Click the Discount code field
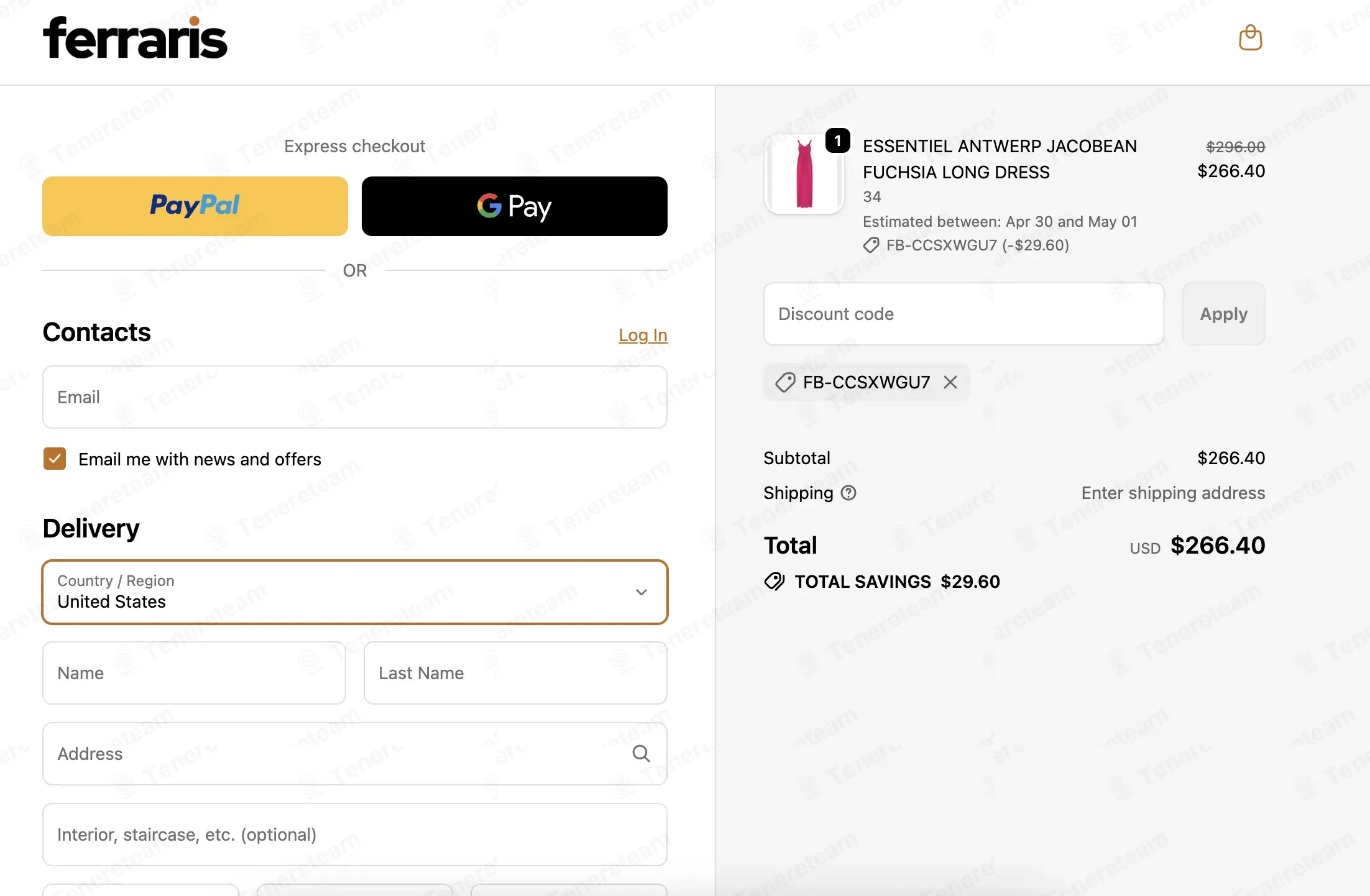The height and width of the screenshot is (896, 1370). click(963, 314)
